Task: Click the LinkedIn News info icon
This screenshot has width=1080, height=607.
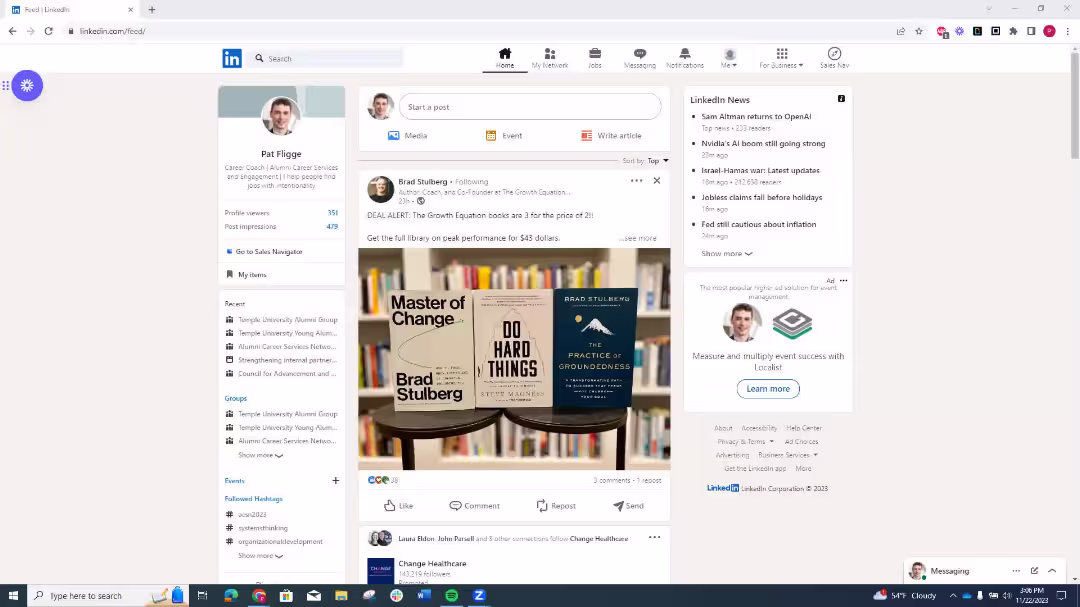Action: click(x=841, y=99)
